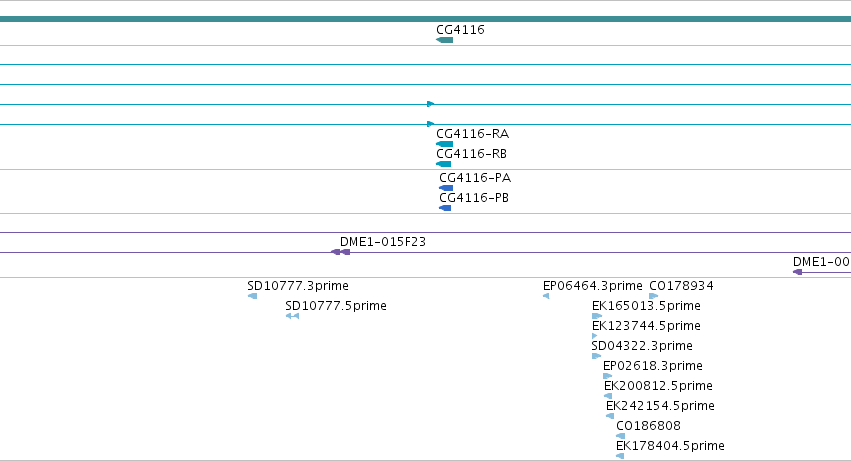
Task: Click the CO186808 label
Action: pos(648,426)
